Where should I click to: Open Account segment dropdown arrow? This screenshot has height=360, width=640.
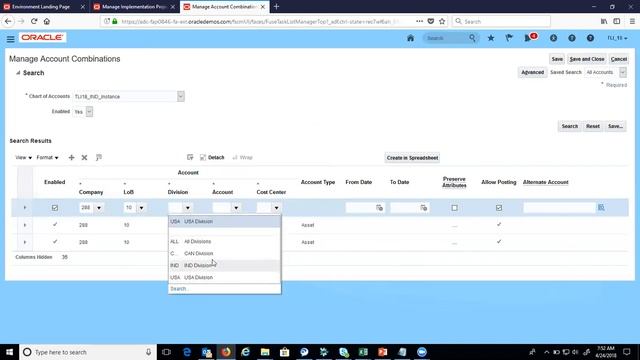(236, 208)
